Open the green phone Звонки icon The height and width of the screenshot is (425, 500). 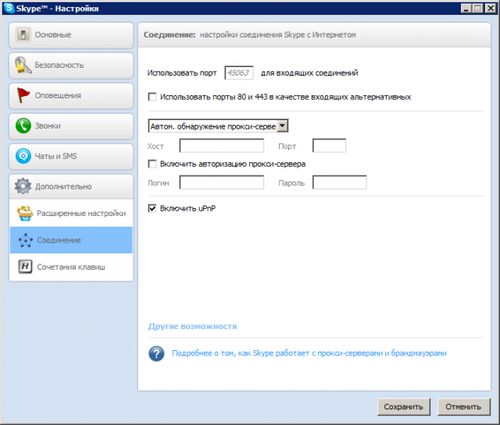[23, 126]
